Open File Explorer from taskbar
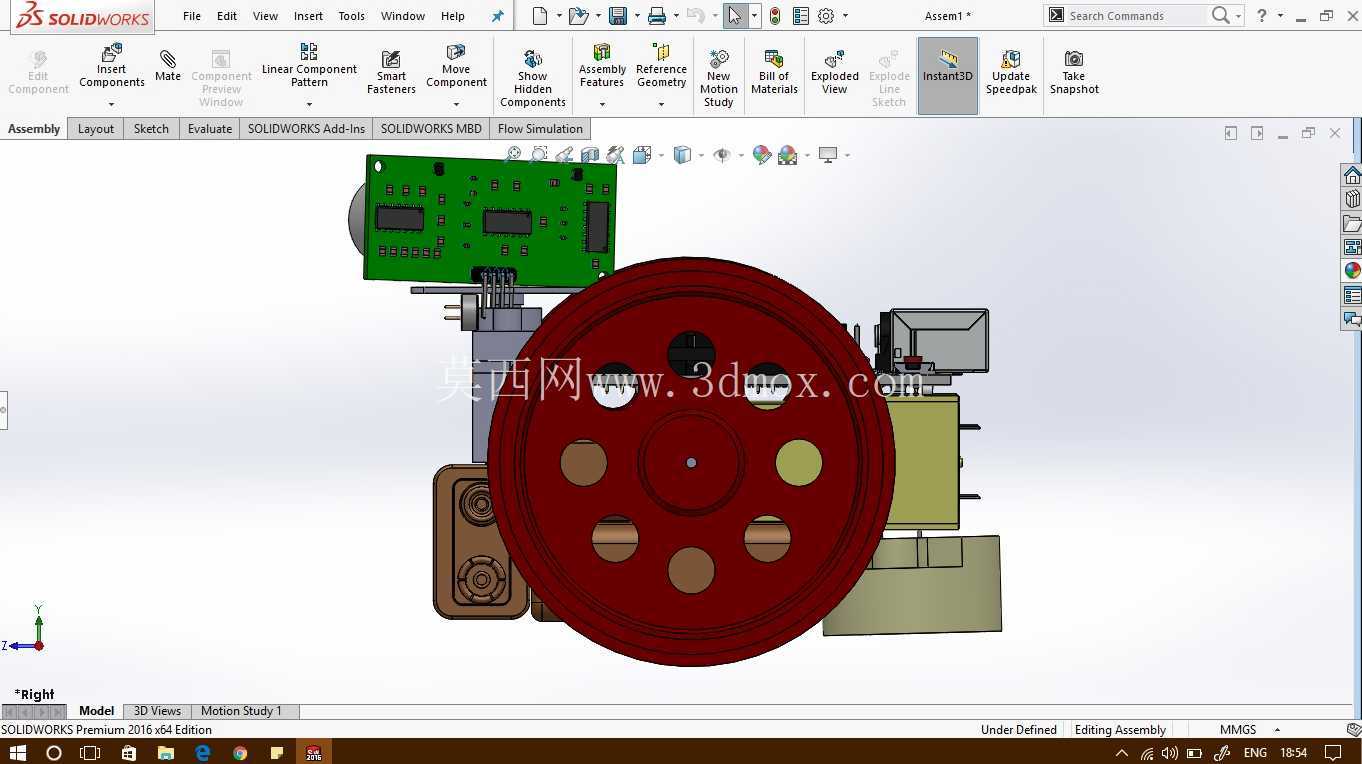This screenshot has height=764, width=1362. pos(166,752)
